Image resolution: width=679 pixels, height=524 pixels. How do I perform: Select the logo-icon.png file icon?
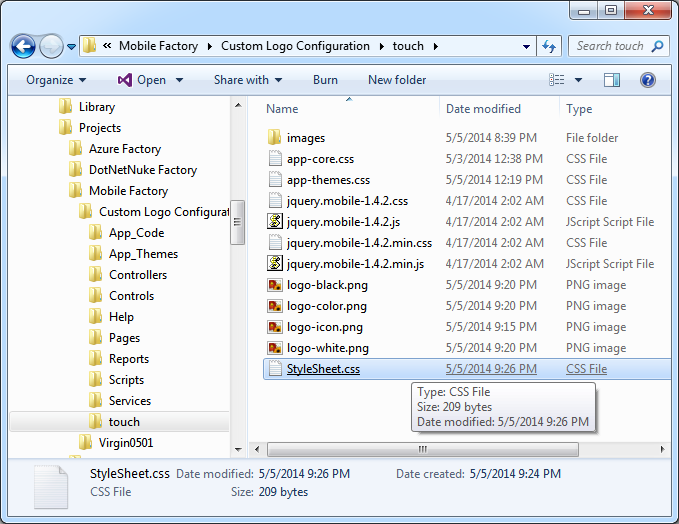coord(275,327)
